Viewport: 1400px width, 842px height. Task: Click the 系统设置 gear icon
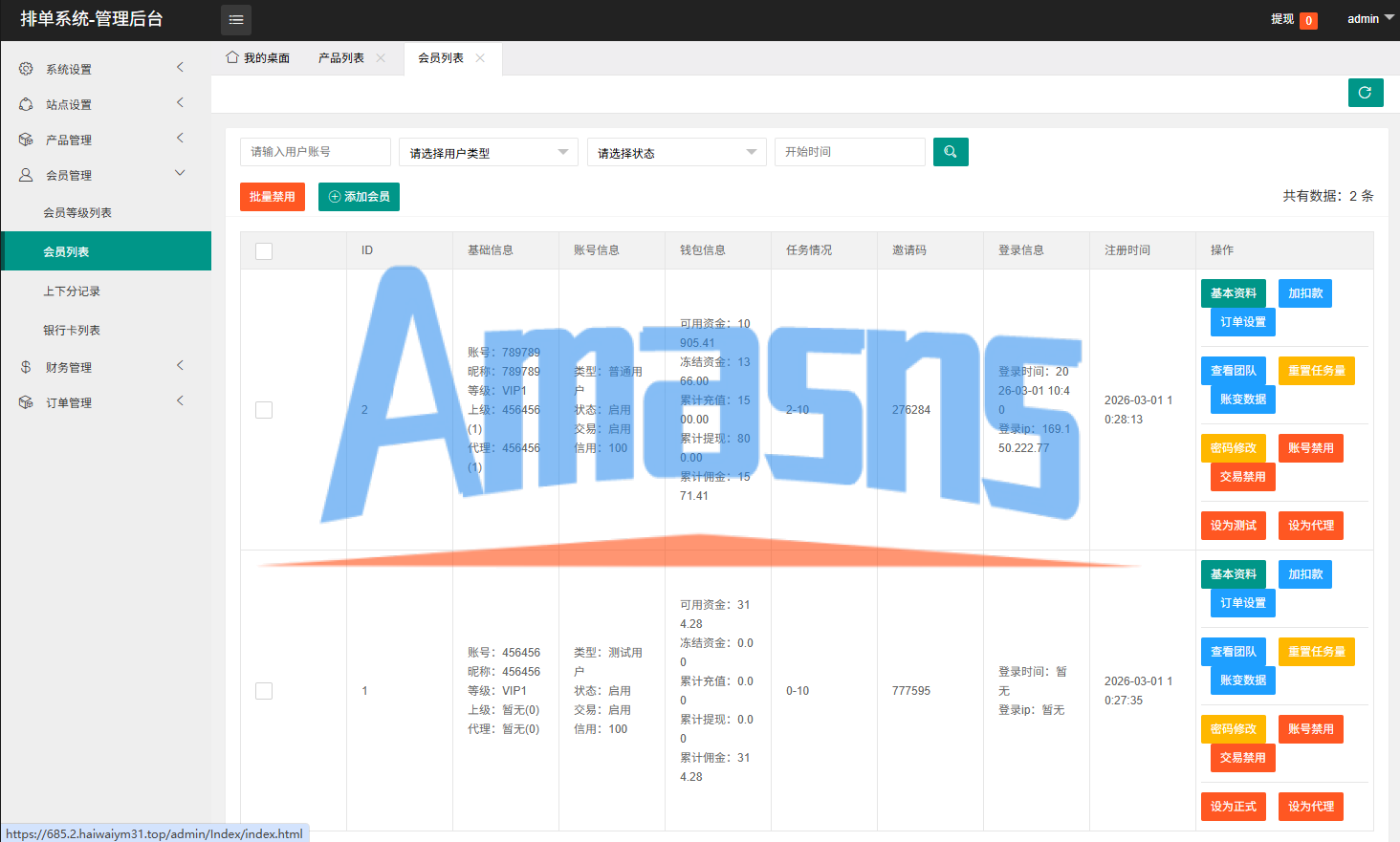pyautogui.click(x=26, y=69)
